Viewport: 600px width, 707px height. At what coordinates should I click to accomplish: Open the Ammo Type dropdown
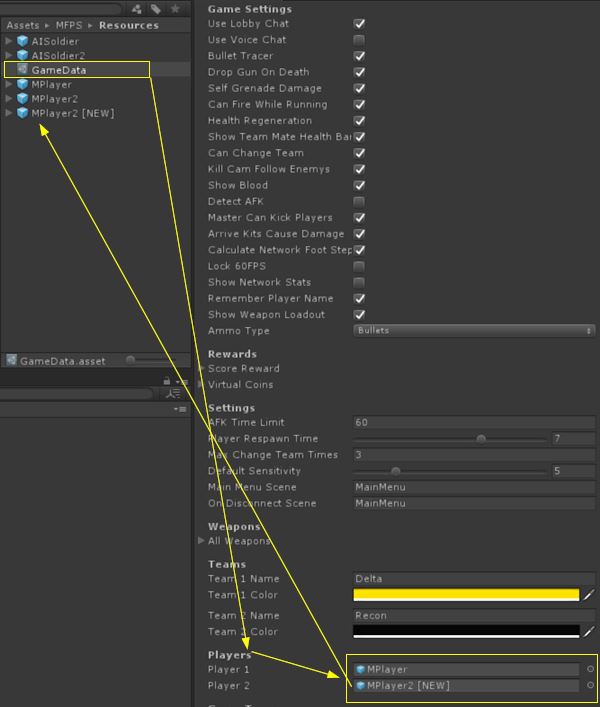click(473, 330)
